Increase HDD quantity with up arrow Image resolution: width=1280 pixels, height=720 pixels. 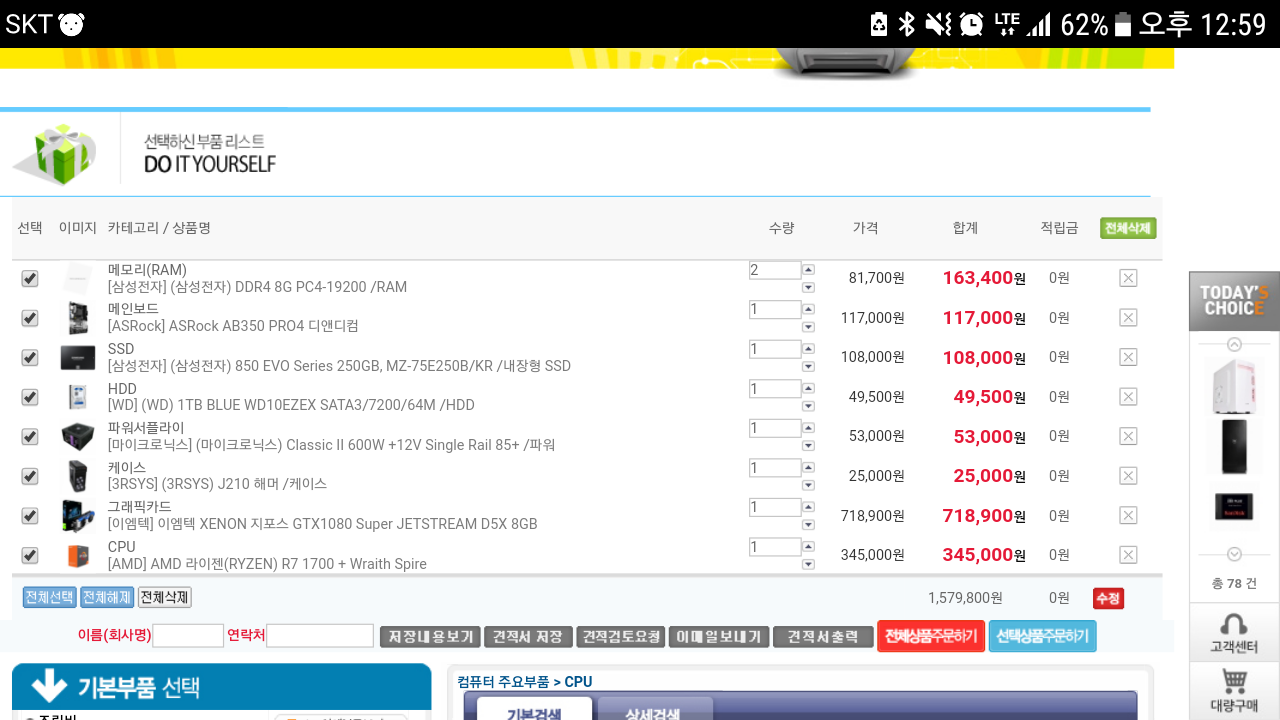(808, 388)
